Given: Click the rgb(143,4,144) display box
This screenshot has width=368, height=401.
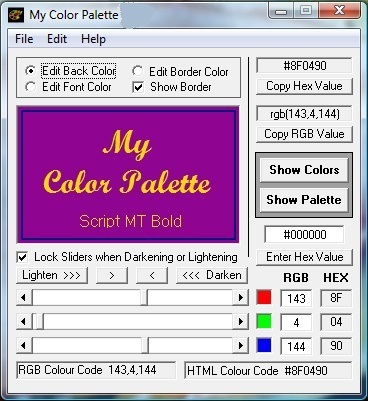Looking at the screenshot, I should pyautogui.click(x=304, y=114).
